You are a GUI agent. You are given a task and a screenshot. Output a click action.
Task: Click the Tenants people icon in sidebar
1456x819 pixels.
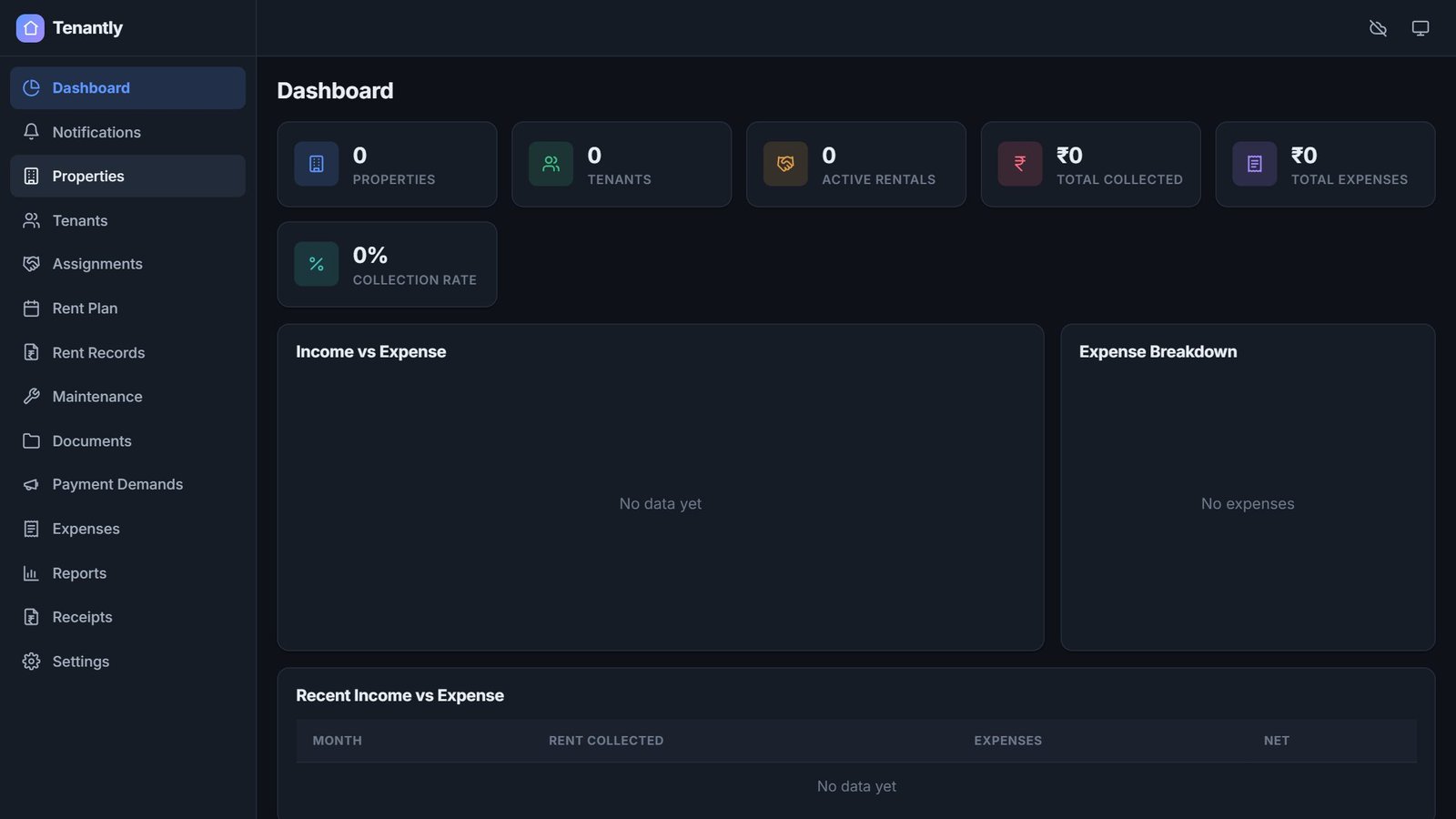[31, 220]
